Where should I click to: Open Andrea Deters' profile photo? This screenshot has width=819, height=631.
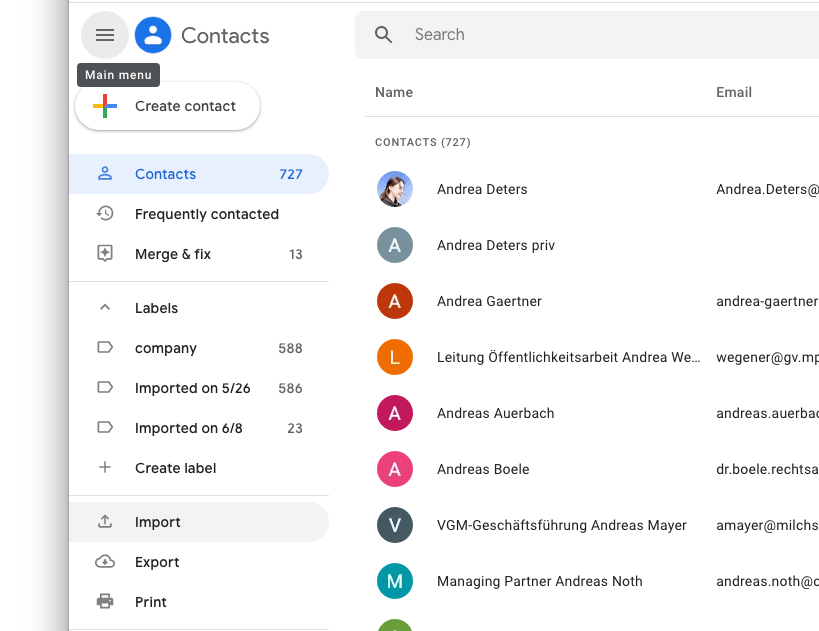(393, 189)
